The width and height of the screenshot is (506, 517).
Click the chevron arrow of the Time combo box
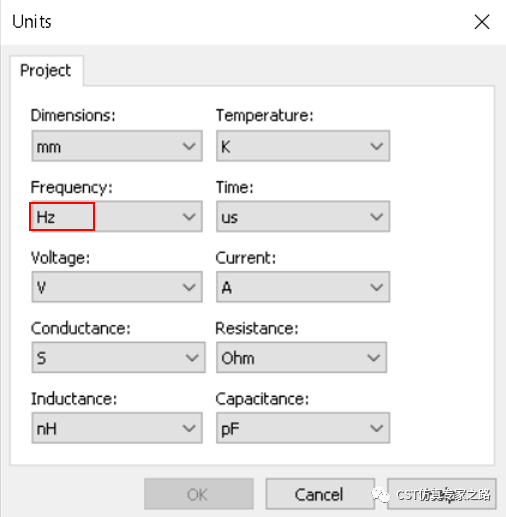[x=377, y=217]
